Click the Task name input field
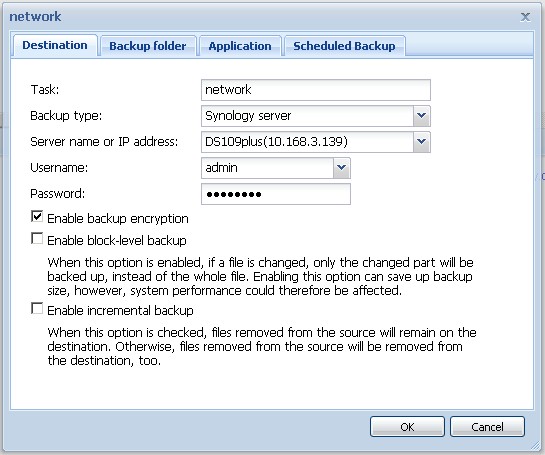The image size is (545, 455). click(316, 90)
